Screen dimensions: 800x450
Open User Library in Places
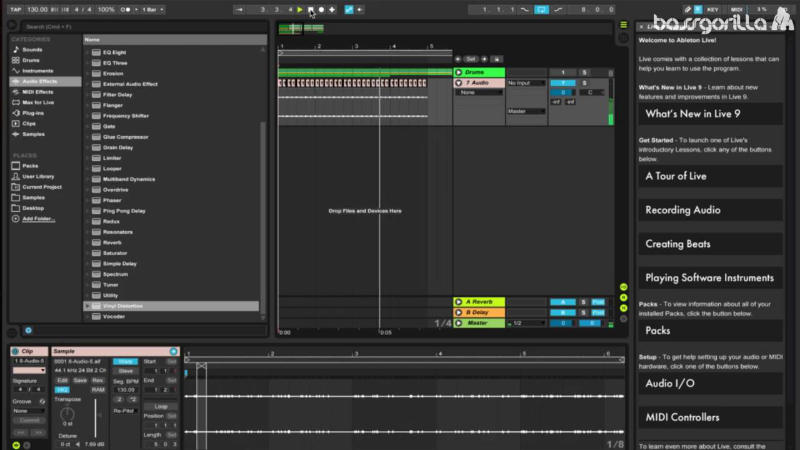tap(38, 177)
